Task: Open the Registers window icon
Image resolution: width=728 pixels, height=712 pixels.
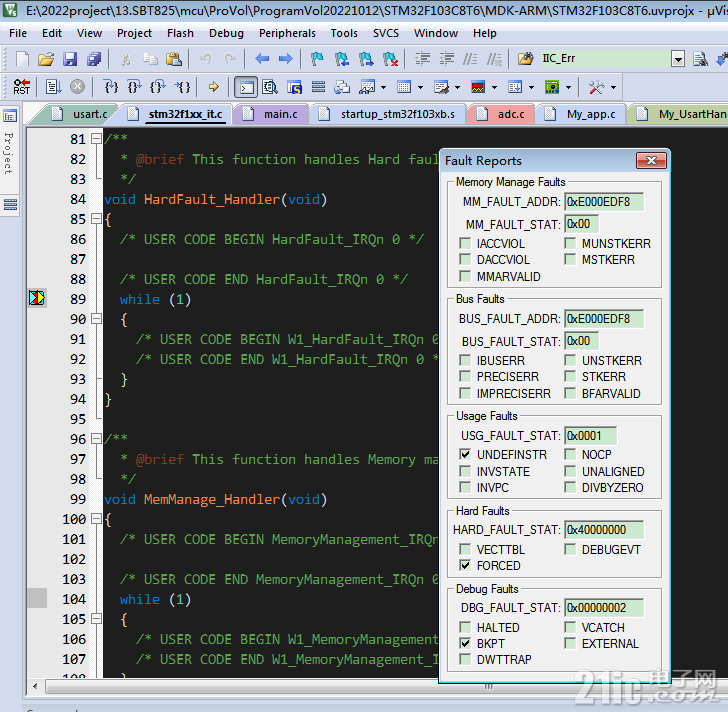Action: pyautogui.click(x=318, y=87)
